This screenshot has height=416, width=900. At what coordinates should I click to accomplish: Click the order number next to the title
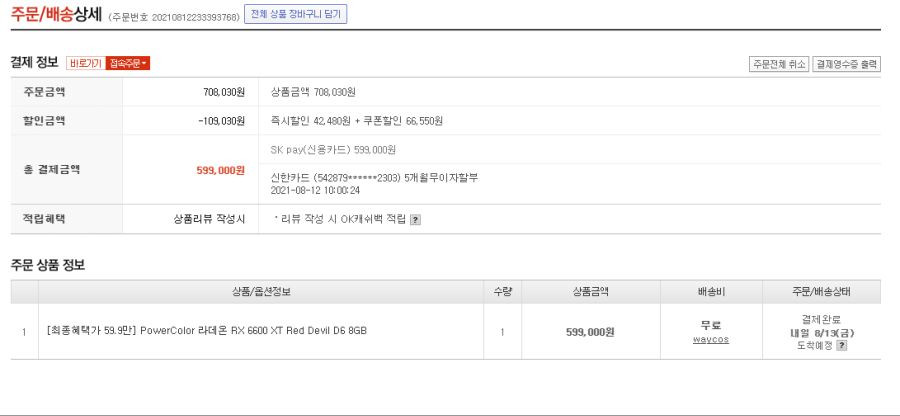click(x=174, y=17)
